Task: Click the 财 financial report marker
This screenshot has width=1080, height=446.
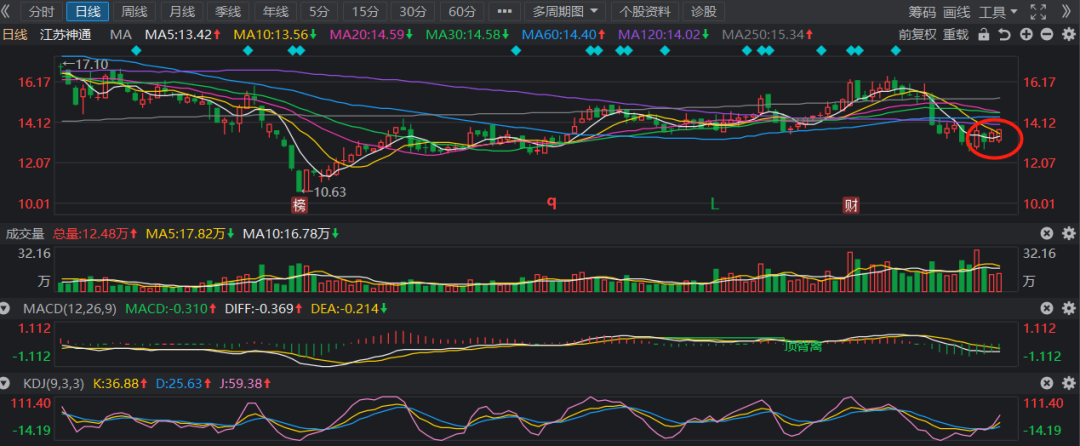Action: pos(851,205)
